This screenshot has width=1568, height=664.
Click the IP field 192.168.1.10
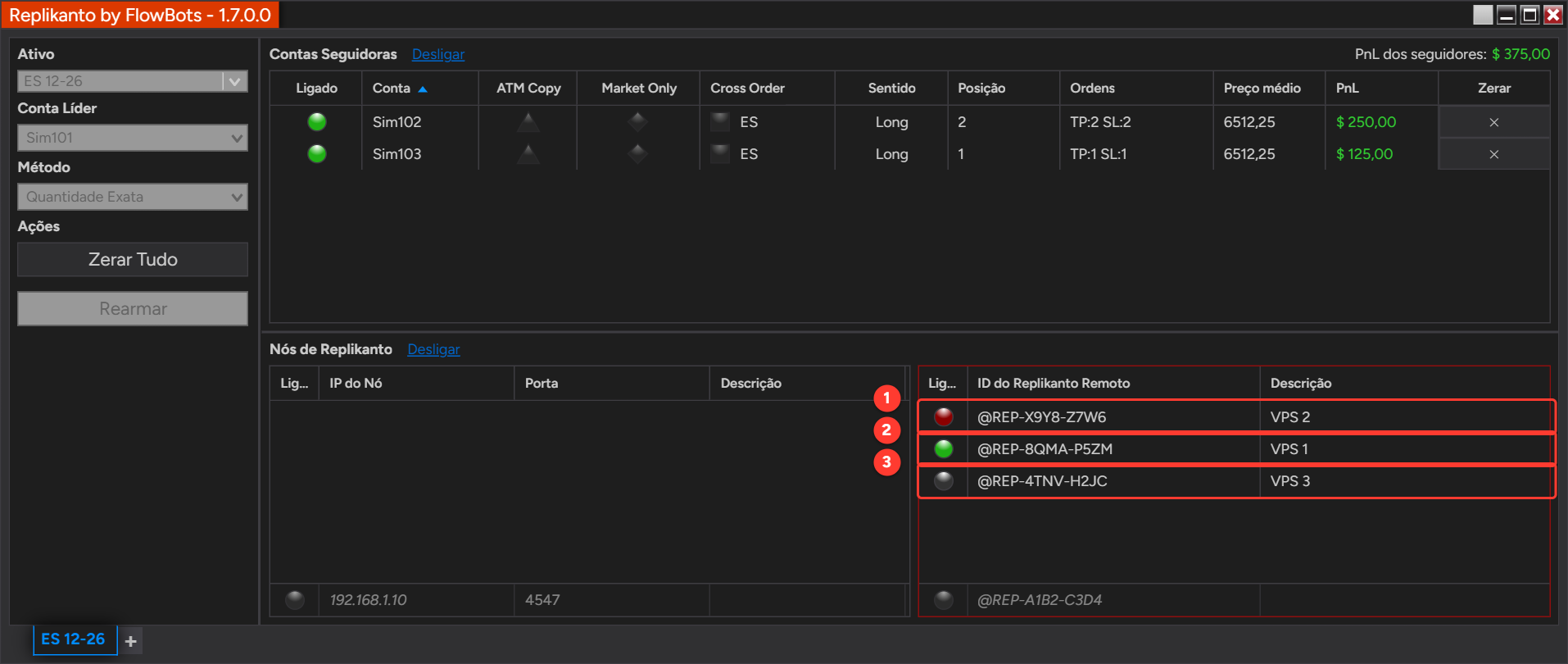pyautogui.click(x=417, y=600)
